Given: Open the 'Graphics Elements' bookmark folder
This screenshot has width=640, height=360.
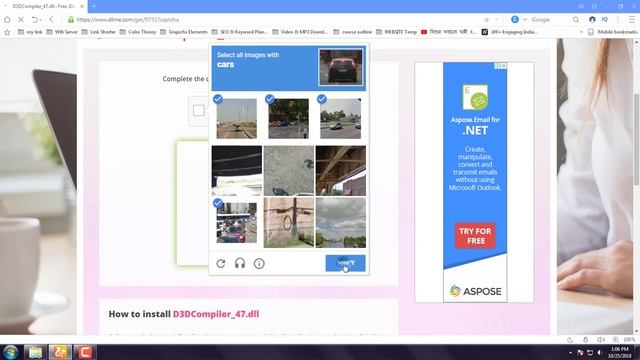Looking at the screenshot, I should [184, 32].
